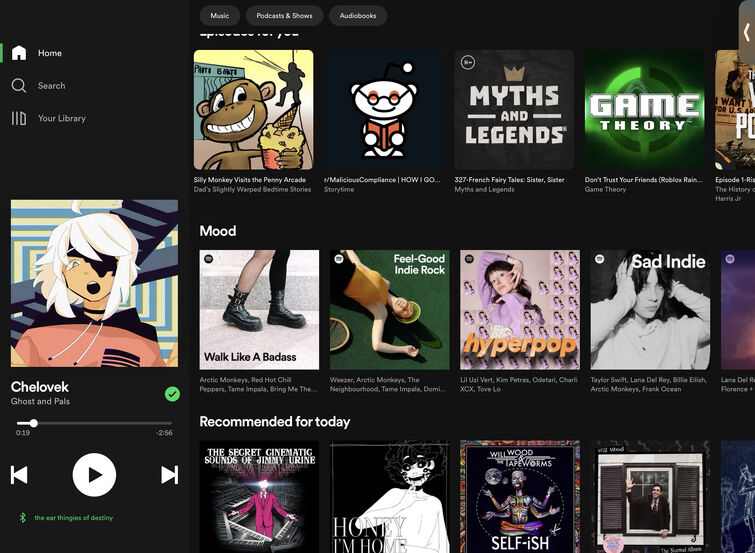Open the Reddit Snoo Storytime episode cover

[384, 110]
